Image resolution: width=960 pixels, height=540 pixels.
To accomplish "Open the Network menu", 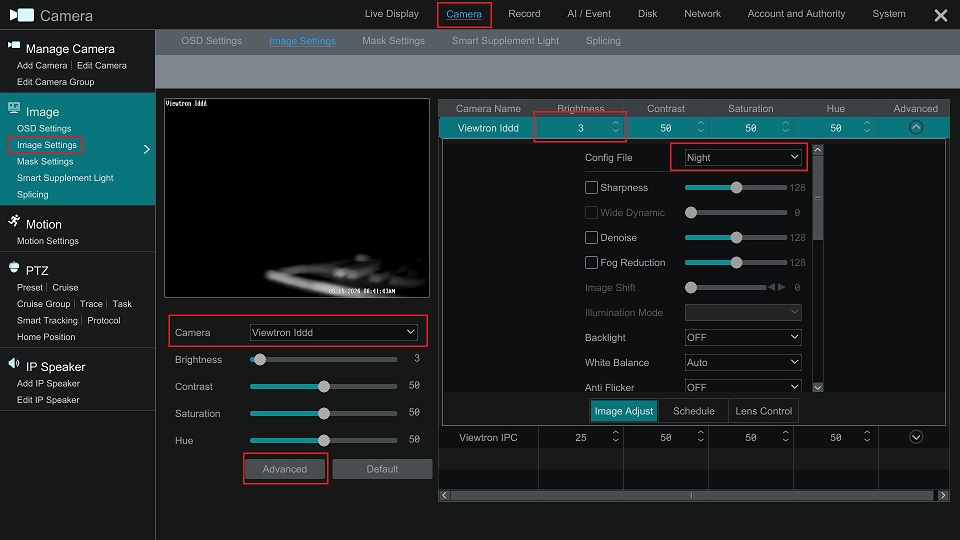I will coord(702,13).
